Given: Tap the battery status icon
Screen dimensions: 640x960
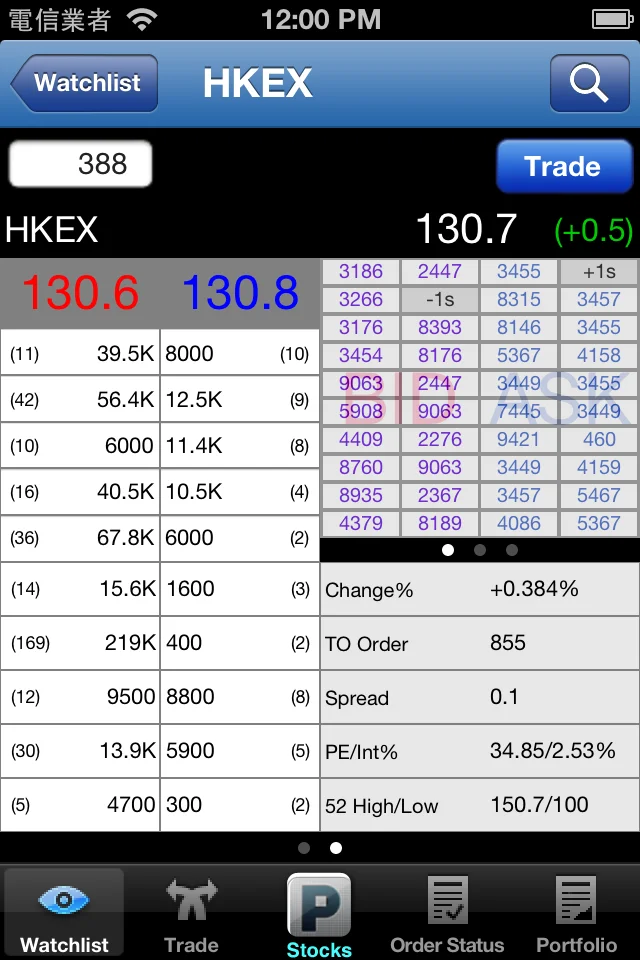Looking at the screenshot, I should (612, 20).
